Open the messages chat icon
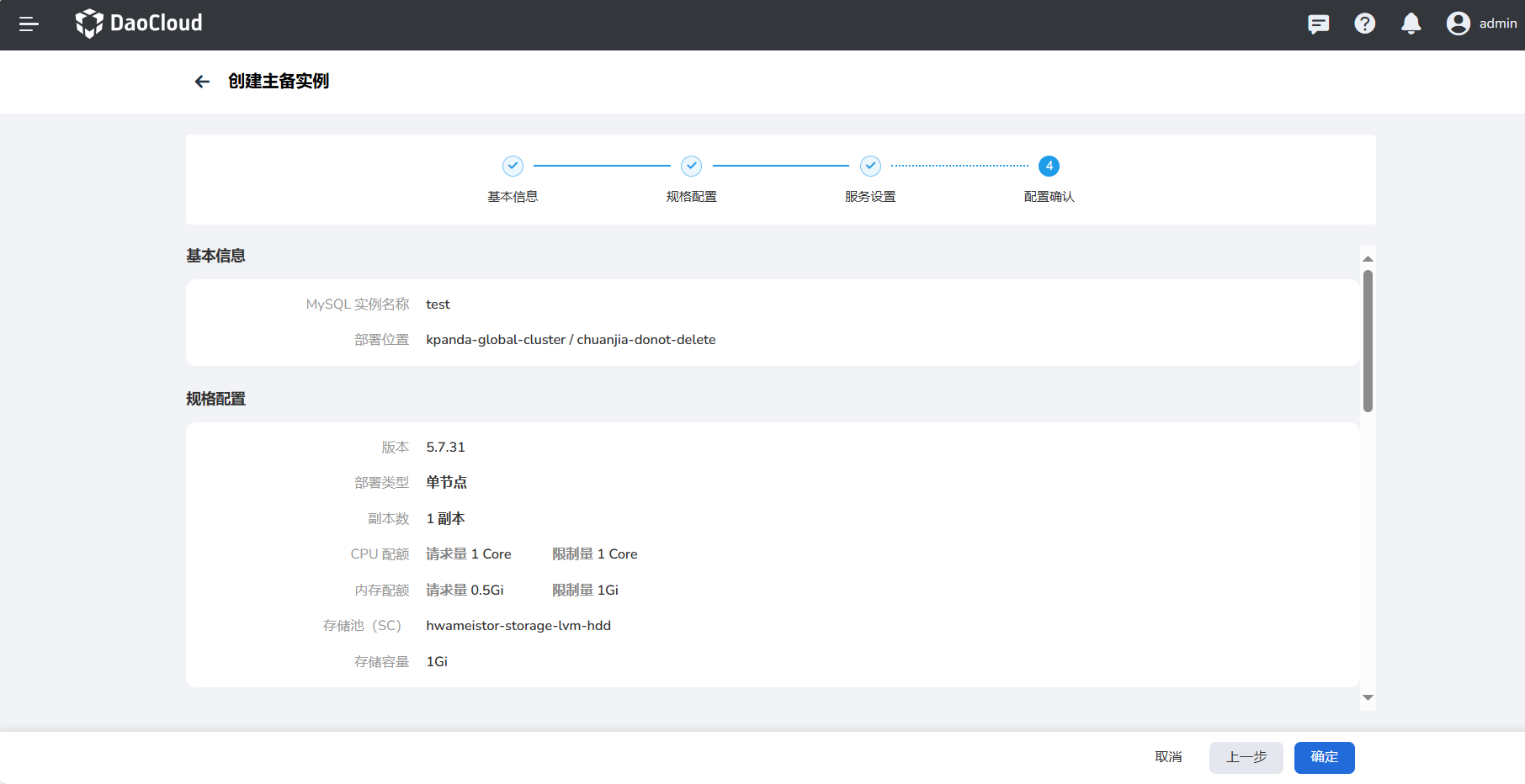The height and width of the screenshot is (784, 1525). 1318,24
